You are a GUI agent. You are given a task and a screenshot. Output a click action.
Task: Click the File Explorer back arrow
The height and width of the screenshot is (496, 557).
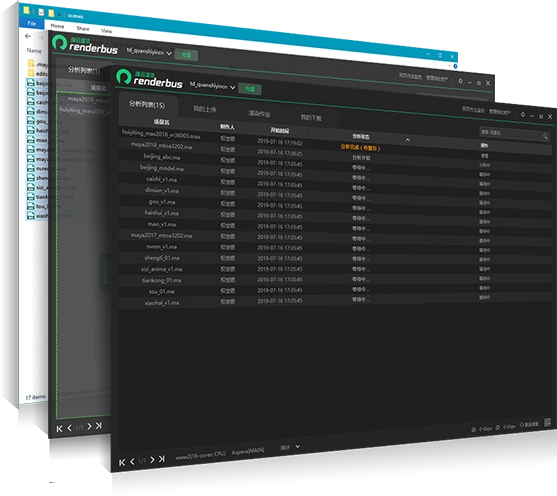(x=28, y=36)
